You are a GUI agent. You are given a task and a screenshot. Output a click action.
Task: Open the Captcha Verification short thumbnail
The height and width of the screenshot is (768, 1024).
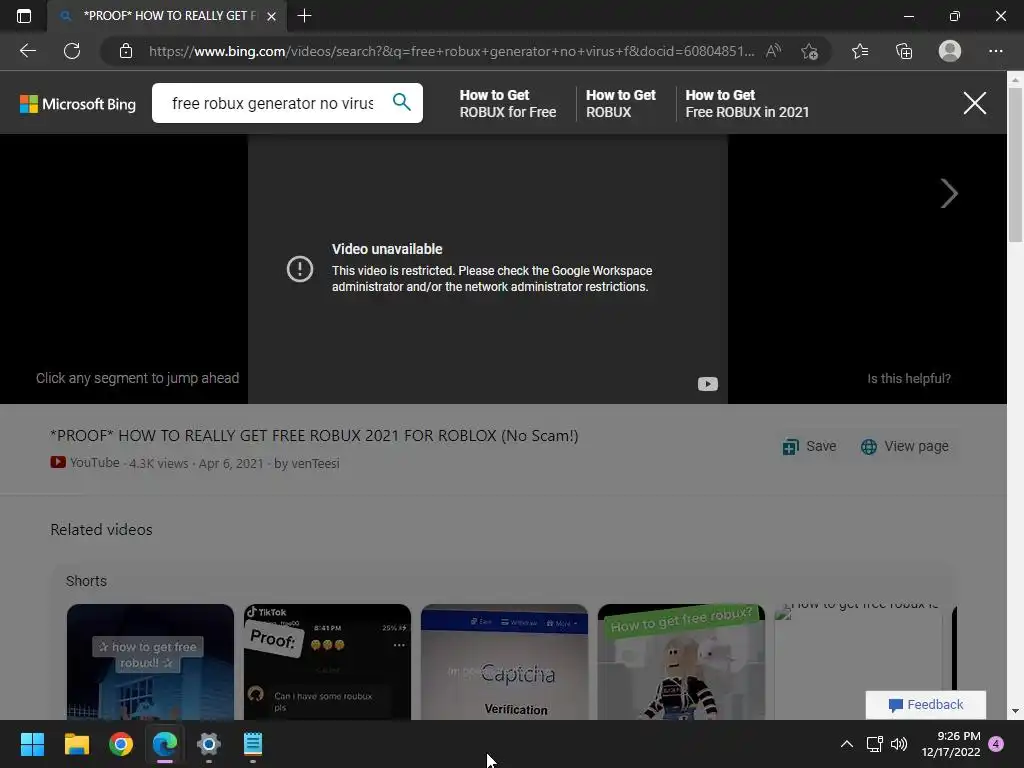click(x=504, y=662)
